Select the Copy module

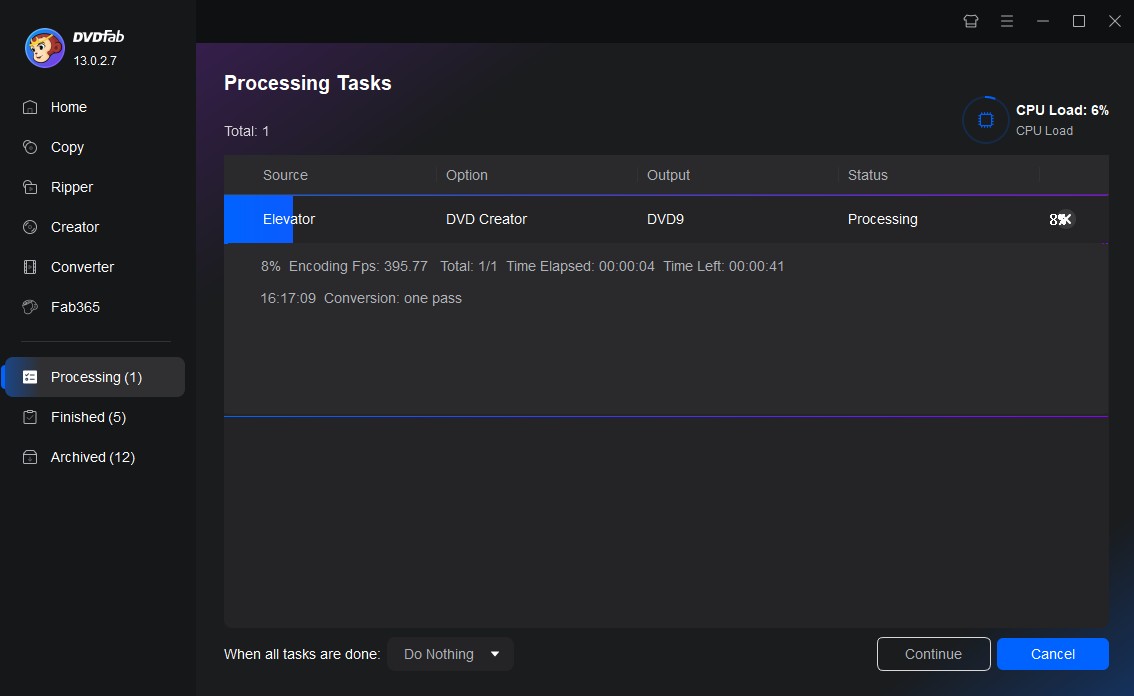(66, 147)
